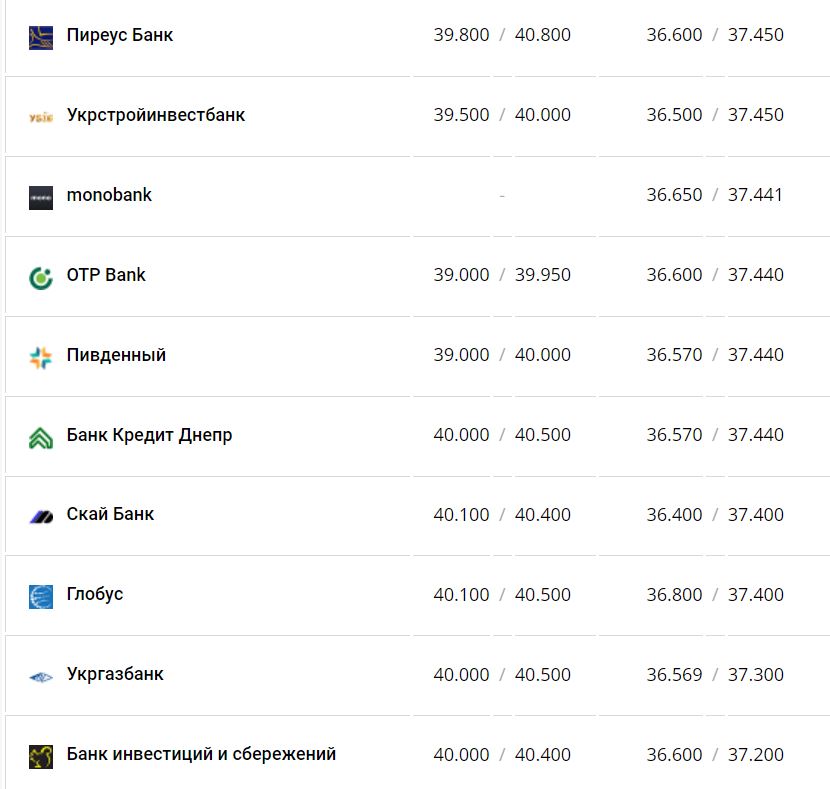Click the Пиреус Банк logo icon
The height and width of the screenshot is (789, 830).
pyautogui.click(x=41, y=37)
